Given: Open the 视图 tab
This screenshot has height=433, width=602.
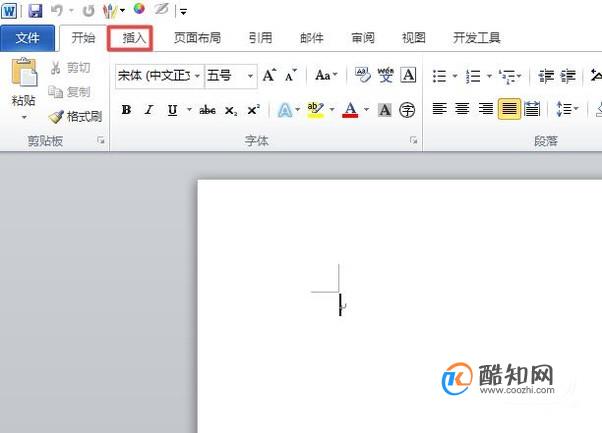Looking at the screenshot, I should 413,38.
